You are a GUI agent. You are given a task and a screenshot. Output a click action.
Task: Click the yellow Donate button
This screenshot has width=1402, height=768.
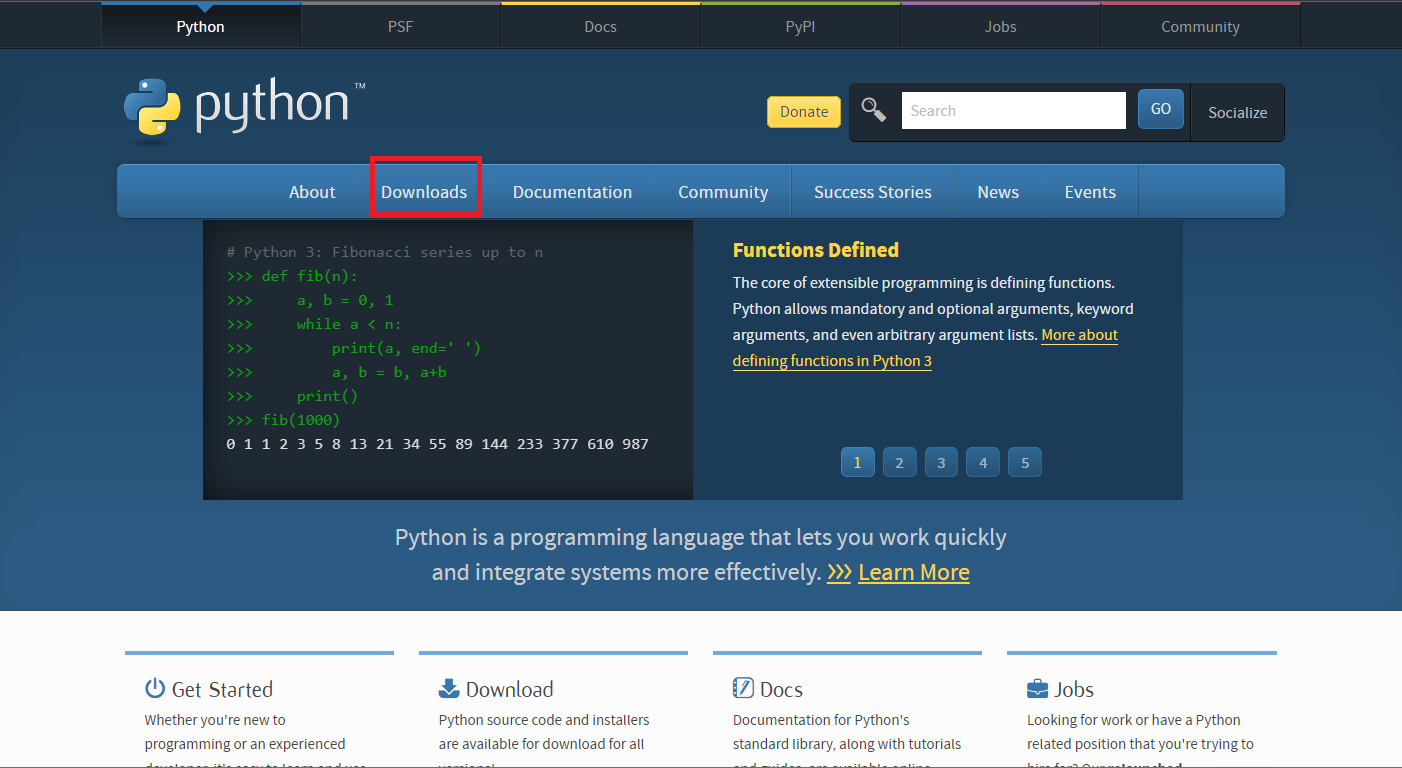coord(804,112)
